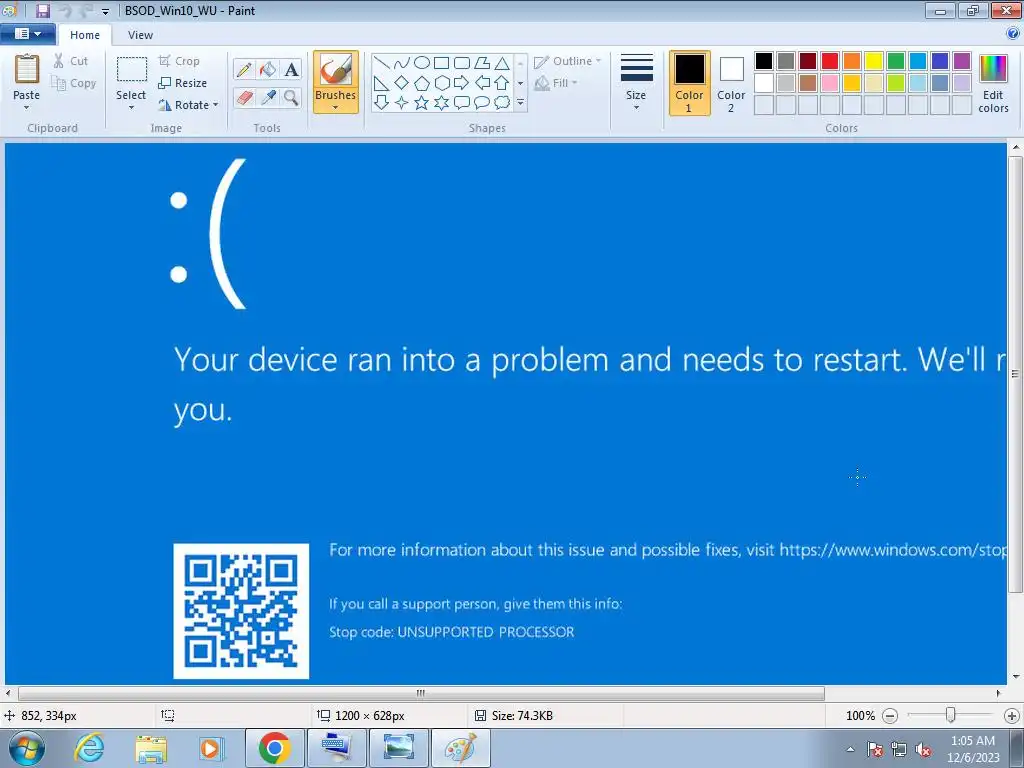Click the vertical scrollbar down arrow
Viewport: 1024px width, 768px height.
tap(1016, 677)
